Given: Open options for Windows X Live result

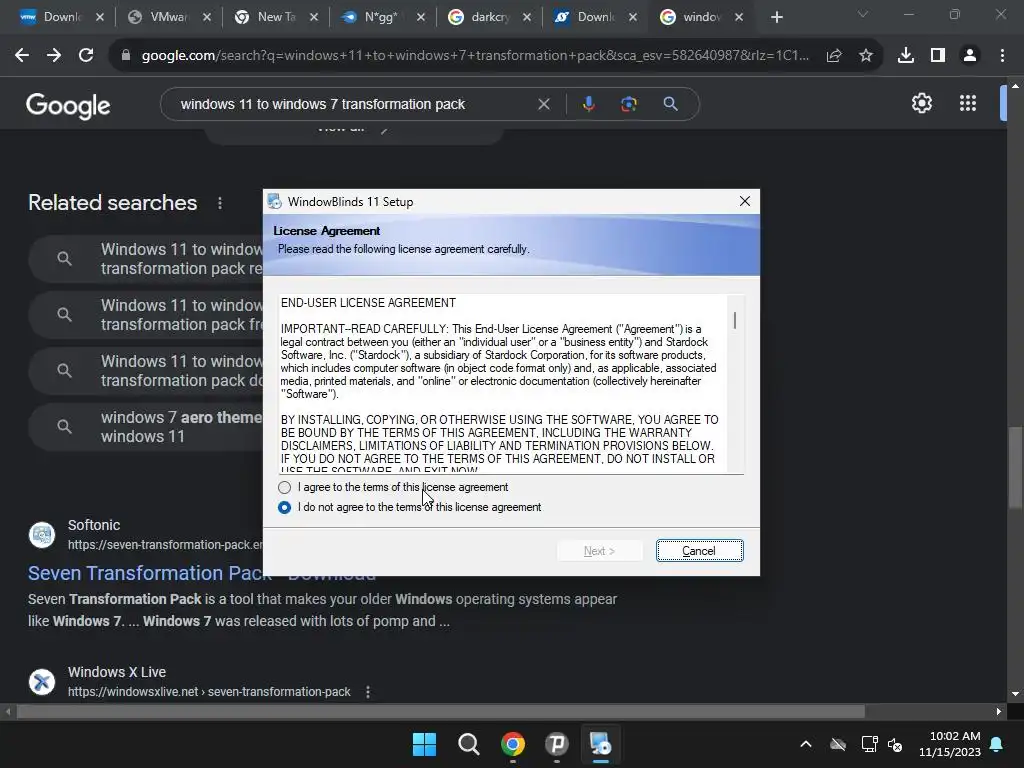Looking at the screenshot, I should coord(368,692).
